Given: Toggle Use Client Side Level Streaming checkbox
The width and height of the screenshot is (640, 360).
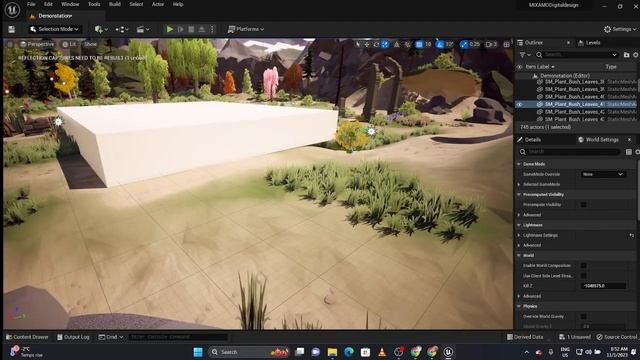Looking at the screenshot, I should 584,276.
